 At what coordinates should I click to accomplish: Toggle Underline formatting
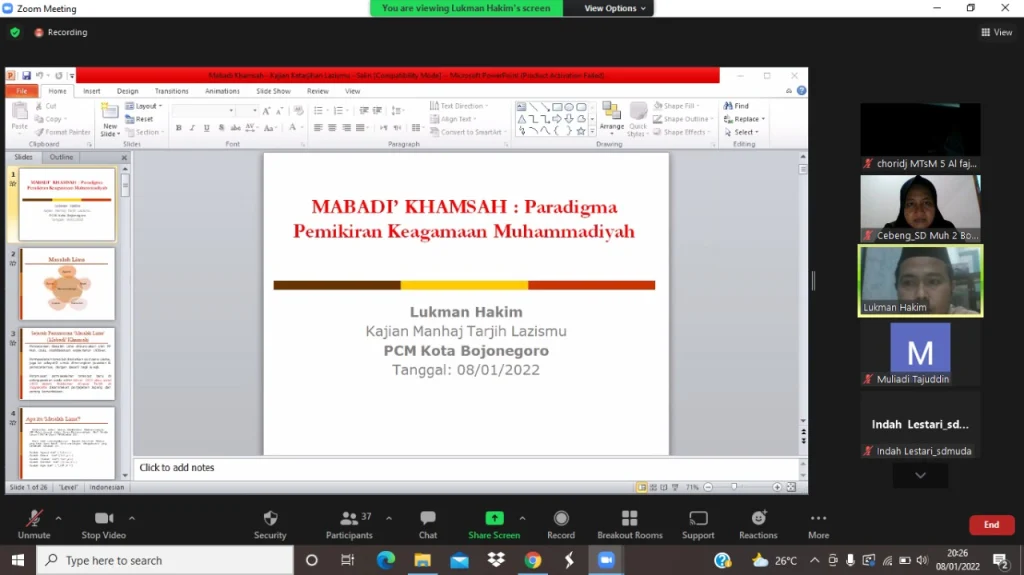(x=207, y=128)
